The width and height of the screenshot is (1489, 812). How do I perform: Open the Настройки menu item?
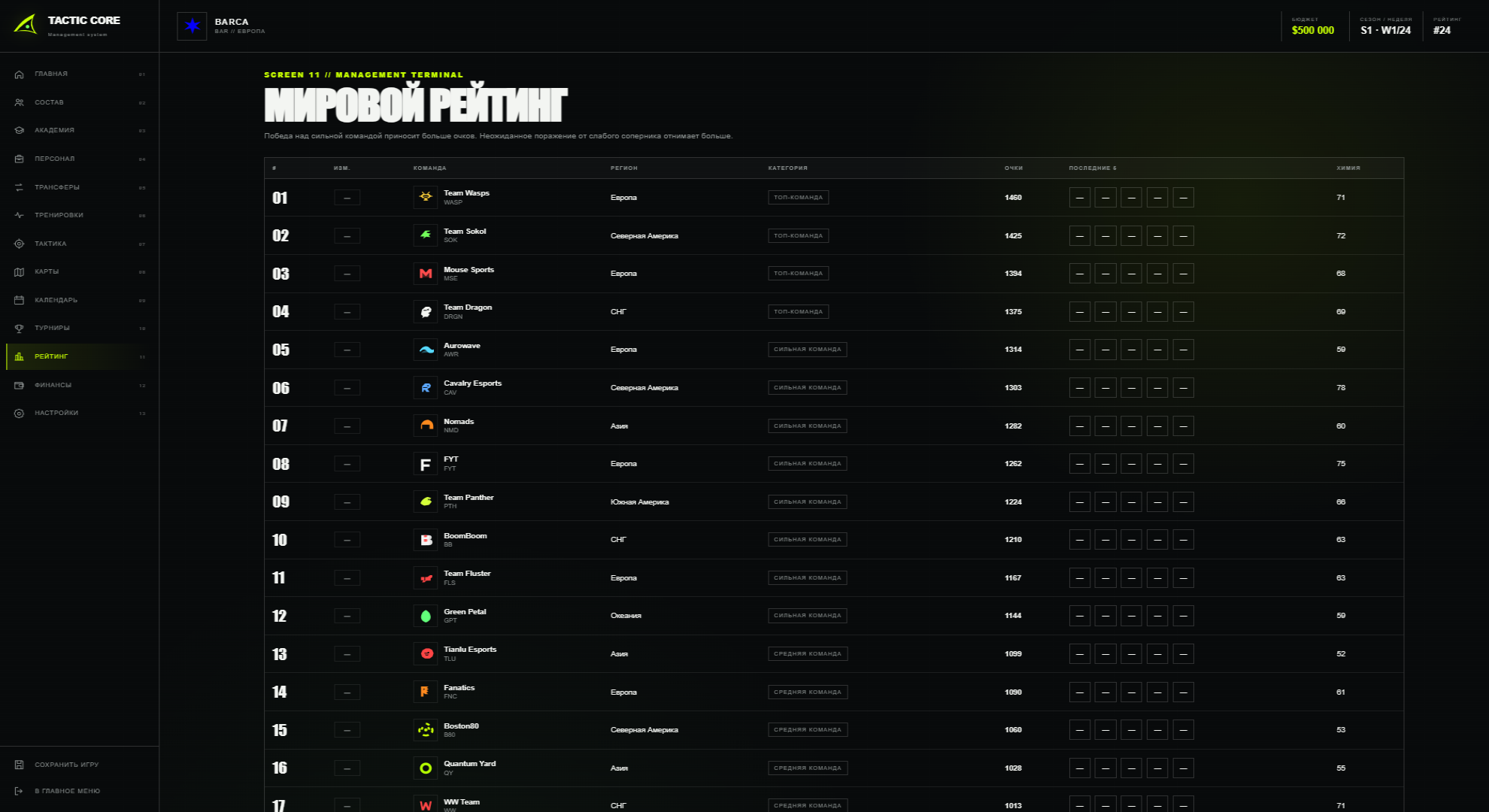tap(80, 414)
